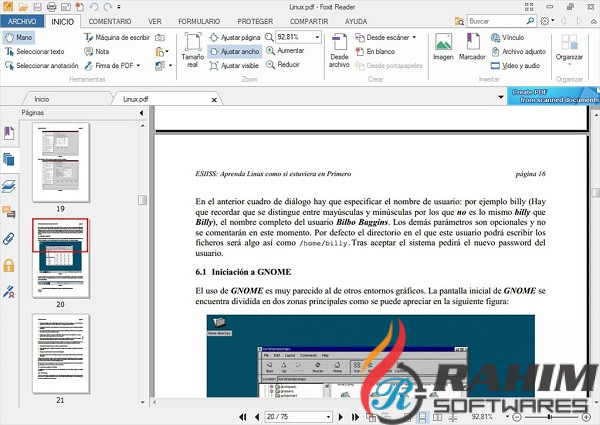Add a Marcador bookmark
The height and width of the screenshot is (425, 600).
click(x=472, y=47)
